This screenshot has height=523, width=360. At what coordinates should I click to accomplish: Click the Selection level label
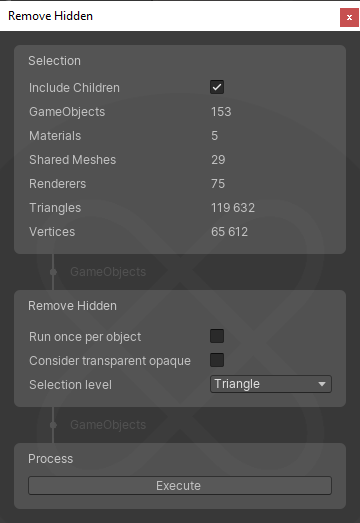coord(70,385)
